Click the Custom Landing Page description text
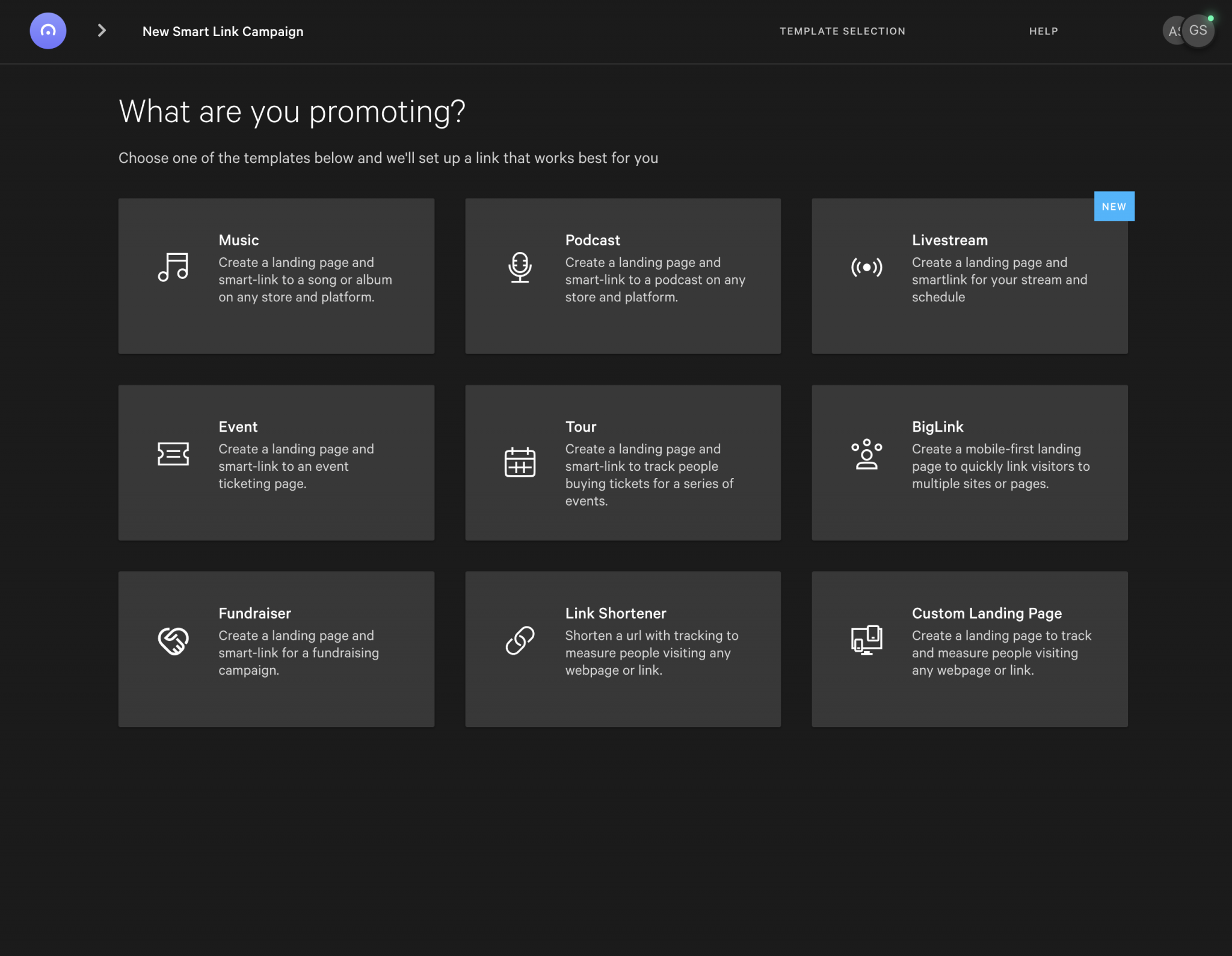Screen dimensions: 1232x956 pos(1001,653)
